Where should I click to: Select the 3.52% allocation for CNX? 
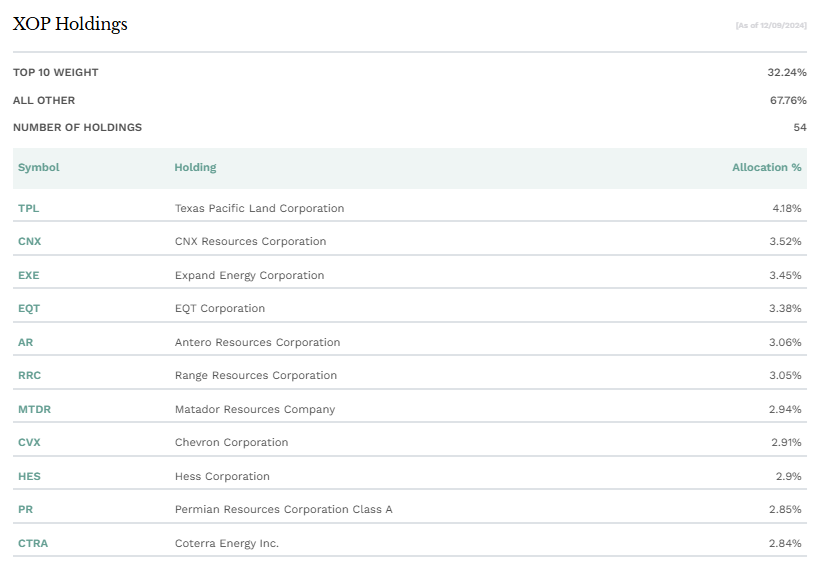pos(785,242)
